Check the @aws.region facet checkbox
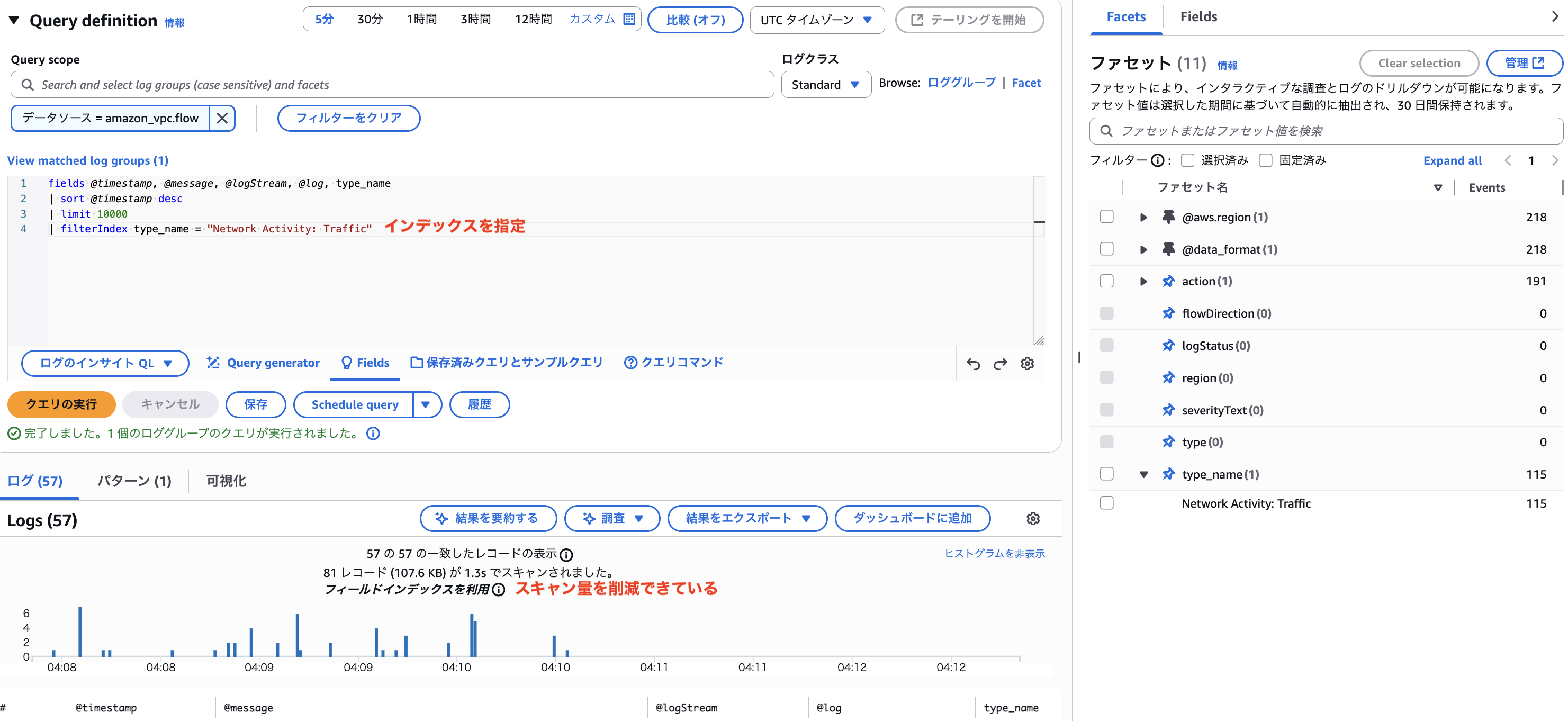This screenshot has height=721, width=1568. point(1106,216)
